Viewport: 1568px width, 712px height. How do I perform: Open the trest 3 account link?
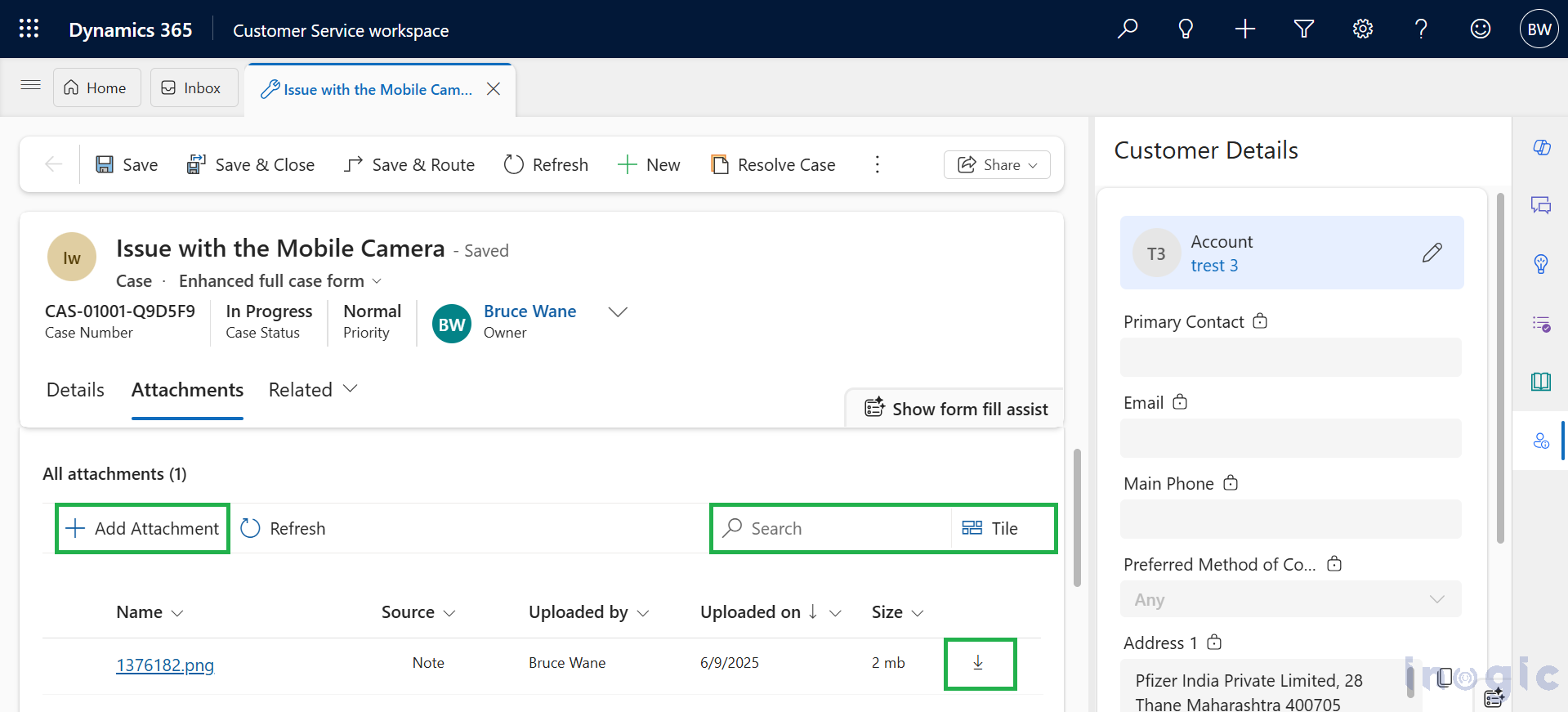point(1214,266)
